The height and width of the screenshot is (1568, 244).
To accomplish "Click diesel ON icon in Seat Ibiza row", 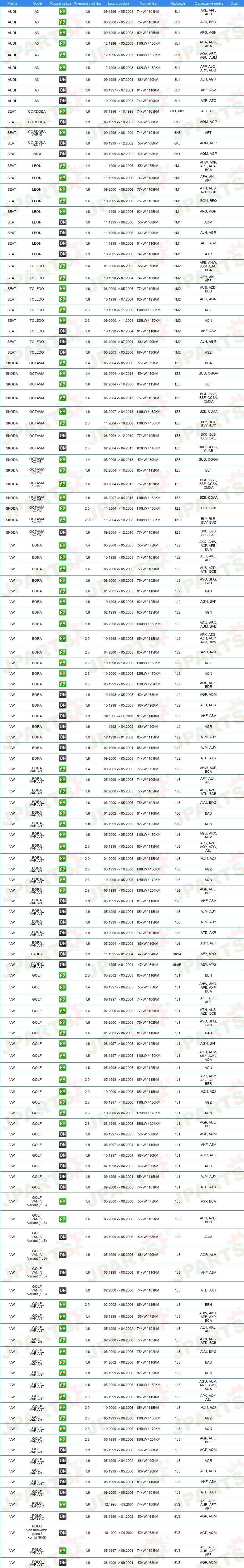I will [63, 154].
